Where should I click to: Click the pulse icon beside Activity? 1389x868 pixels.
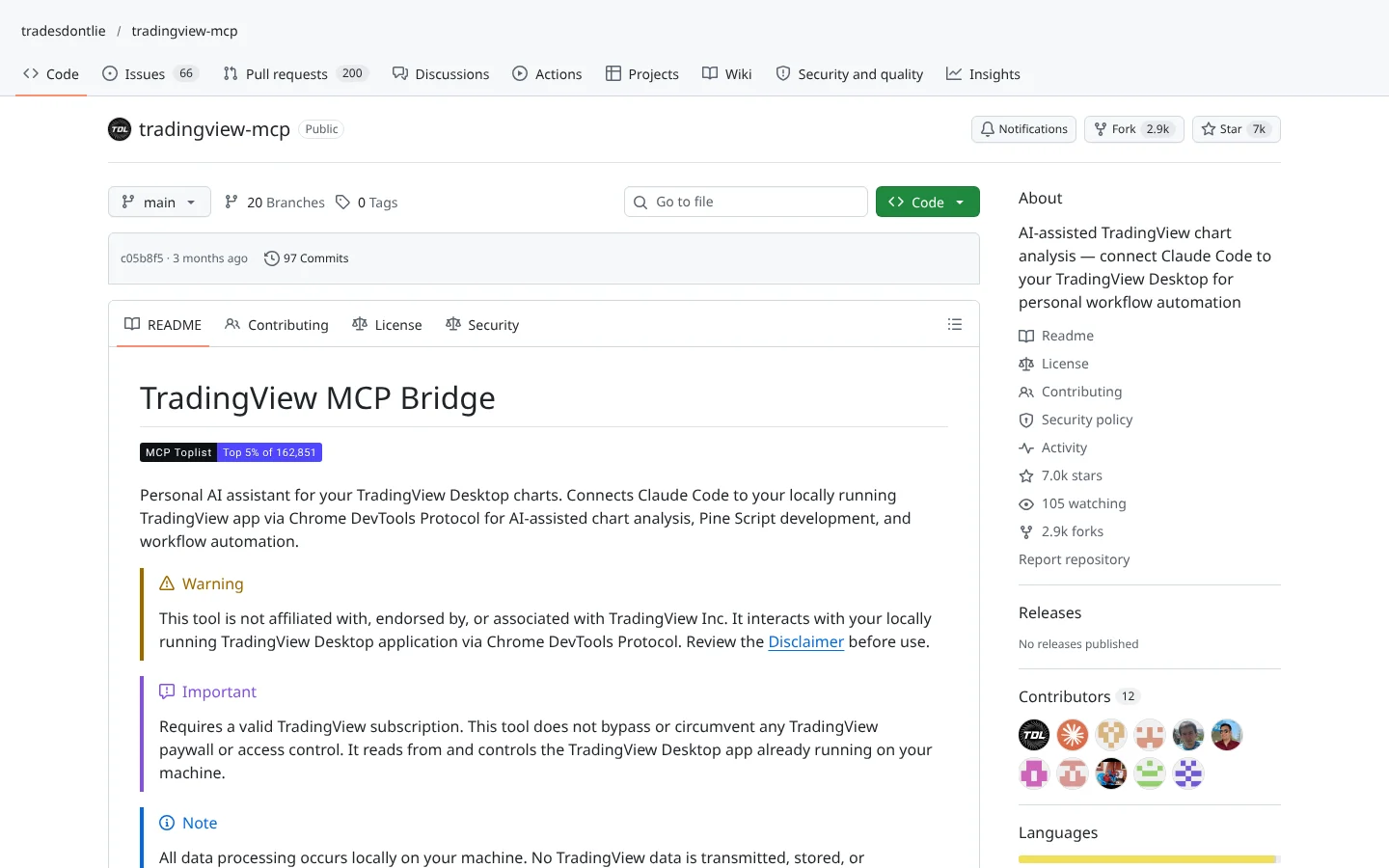point(1026,448)
